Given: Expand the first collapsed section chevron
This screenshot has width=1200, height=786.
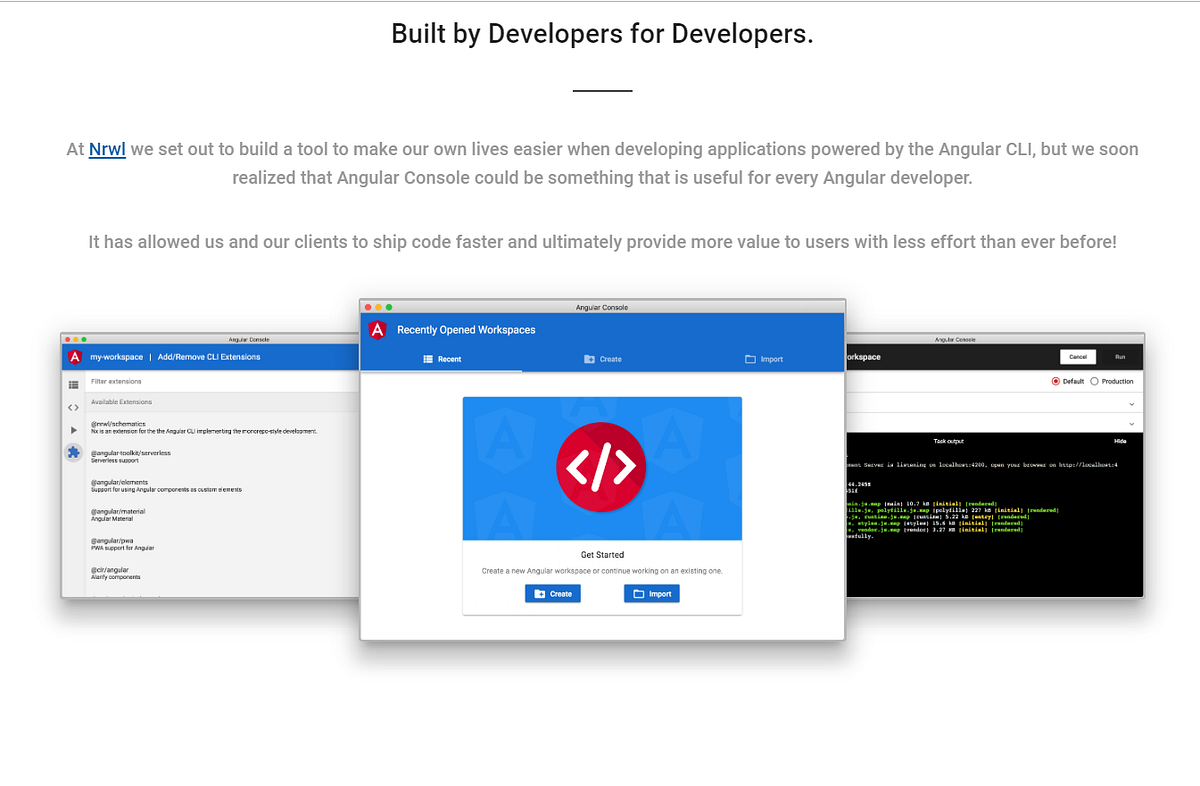Looking at the screenshot, I should (1131, 404).
